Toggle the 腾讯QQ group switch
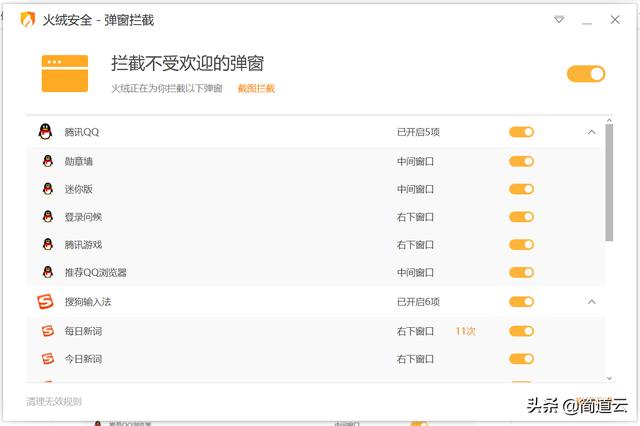This screenshot has height=426, width=640. pos(521,132)
